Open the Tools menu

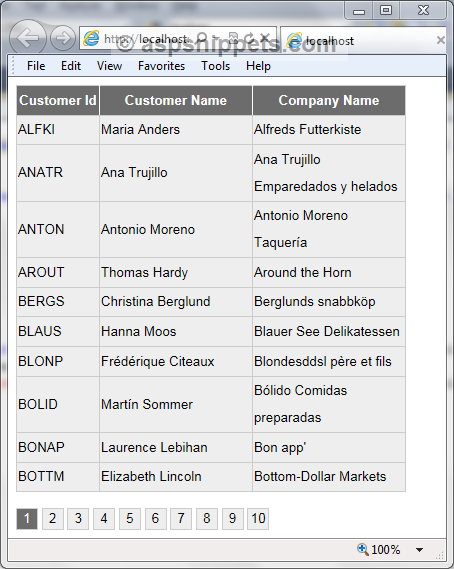(x=216, y=66)
